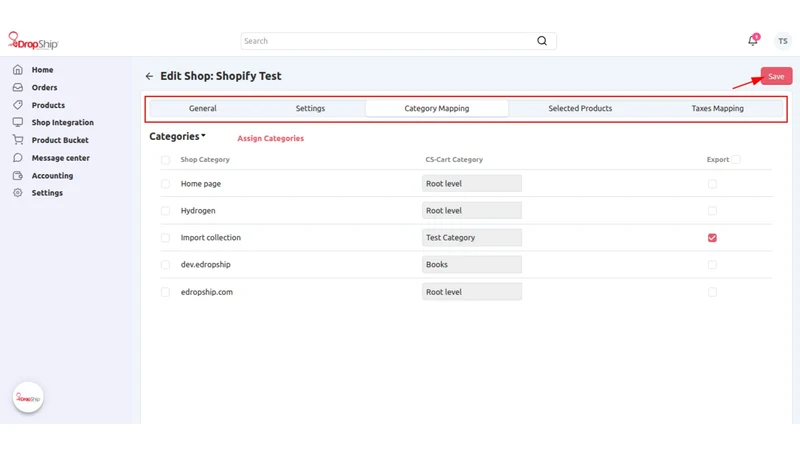
Task: Open Shop Integration in the sidebar
Action: (x=63, y=122)
